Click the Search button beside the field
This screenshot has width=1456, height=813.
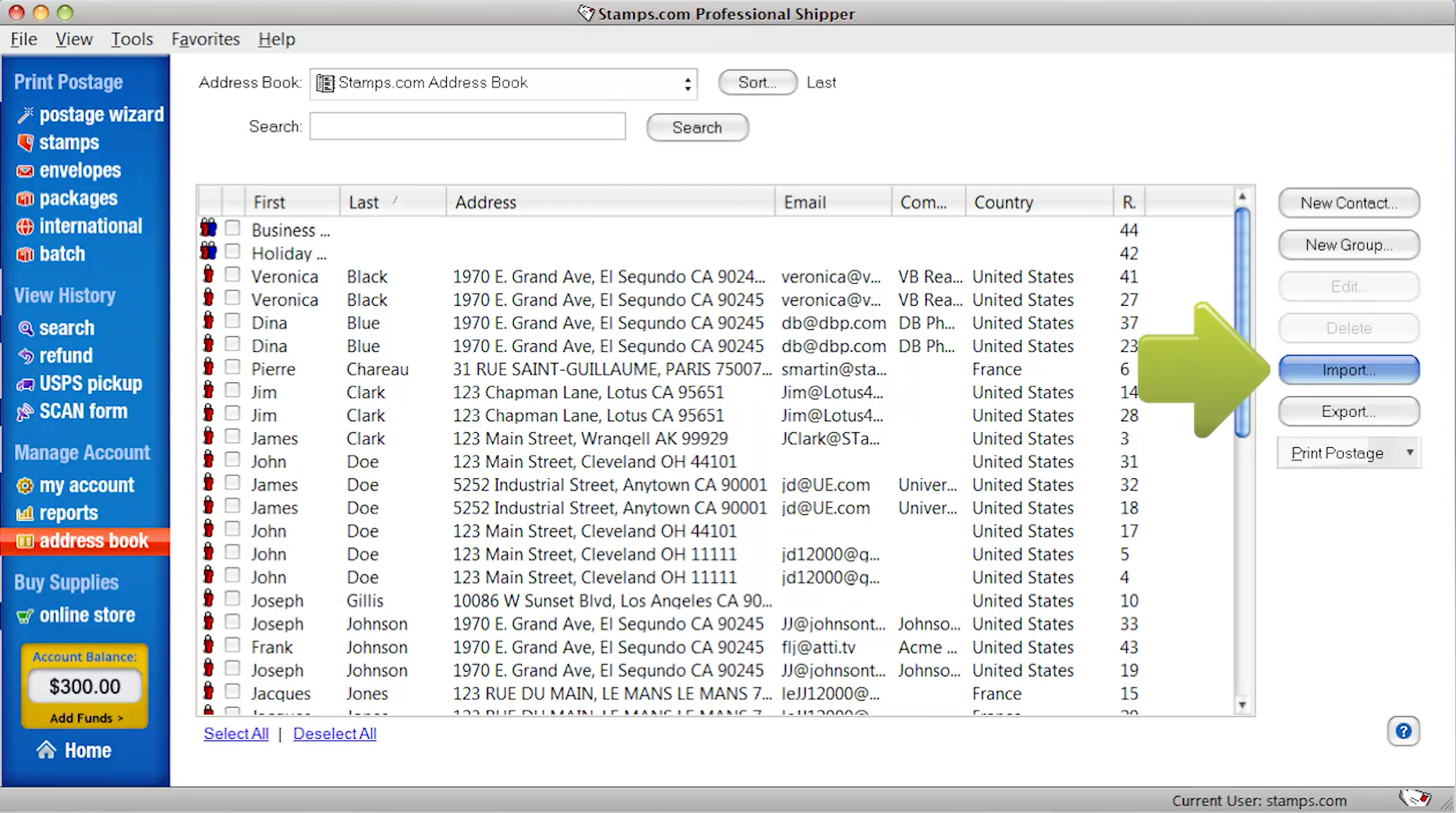tap(697, 127)
